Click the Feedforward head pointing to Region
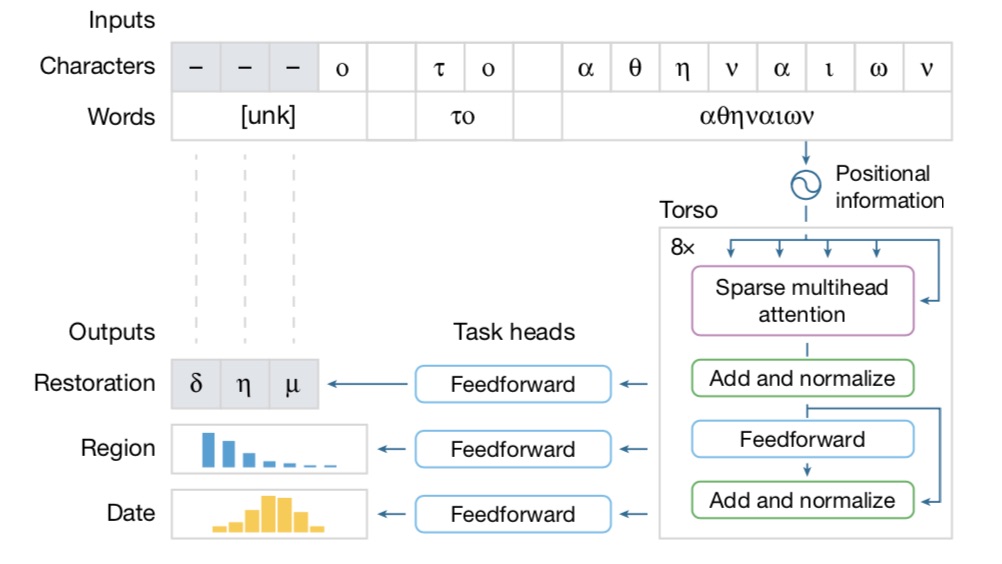The height and width of the screenshot is (564, 1002). click(512, 449)
